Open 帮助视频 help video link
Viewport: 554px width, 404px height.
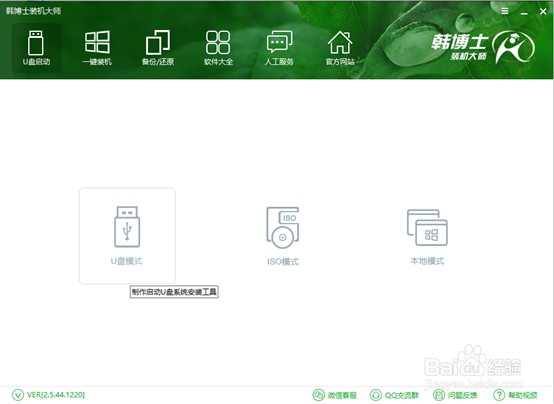(x=523, y=395)
